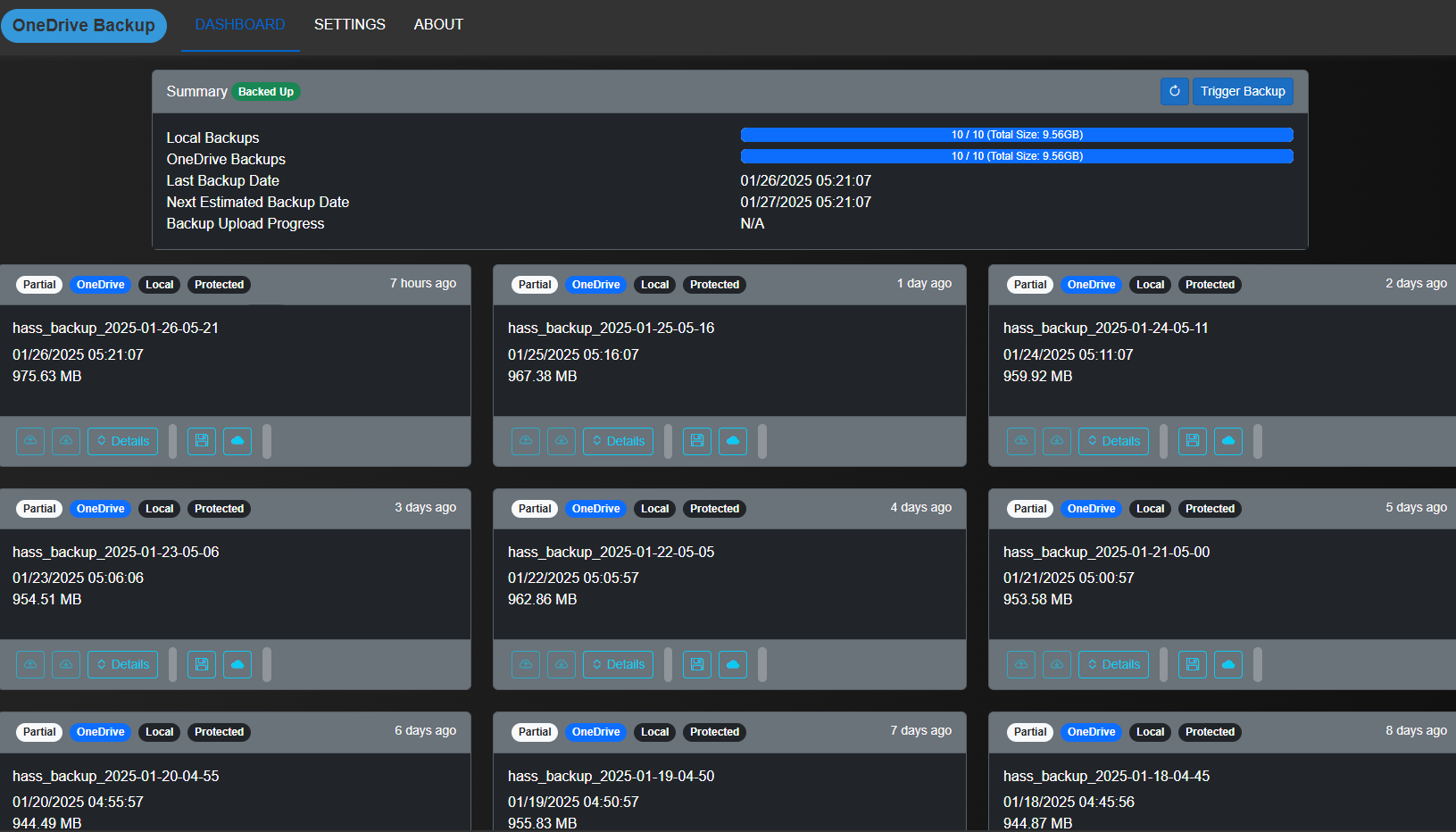
Task: Expand Details for hass_backup_2025-01-24-05-11
Action: (x=1114, y=441)
